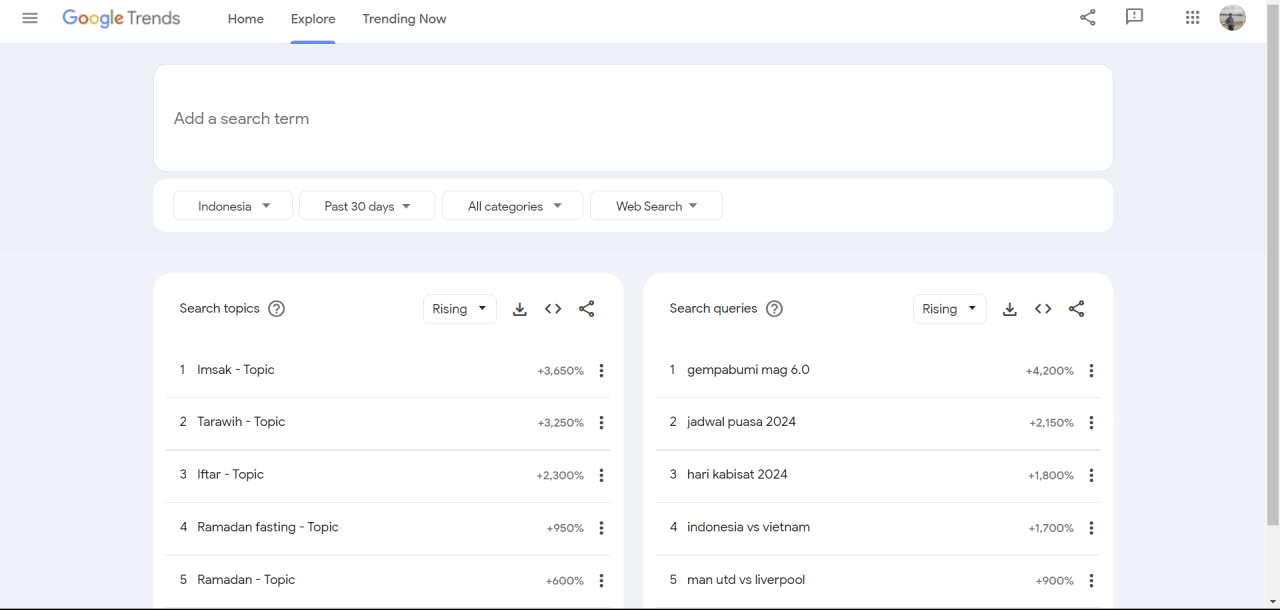The height and width of the screenshot is (610, 1280).
Task: Open more options for Imsak topic
Action: [601, 371]
